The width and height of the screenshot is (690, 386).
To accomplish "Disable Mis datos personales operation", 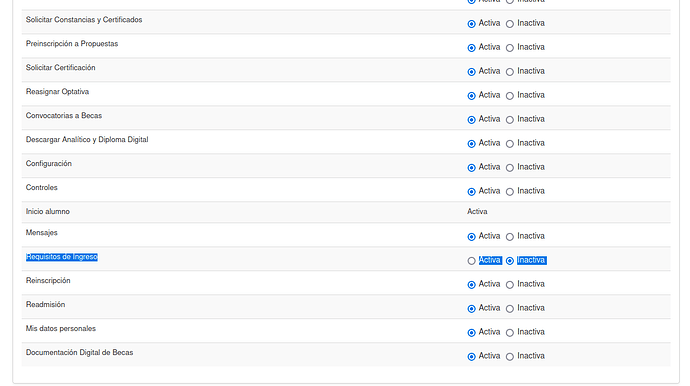I will [x=510, y=333].
